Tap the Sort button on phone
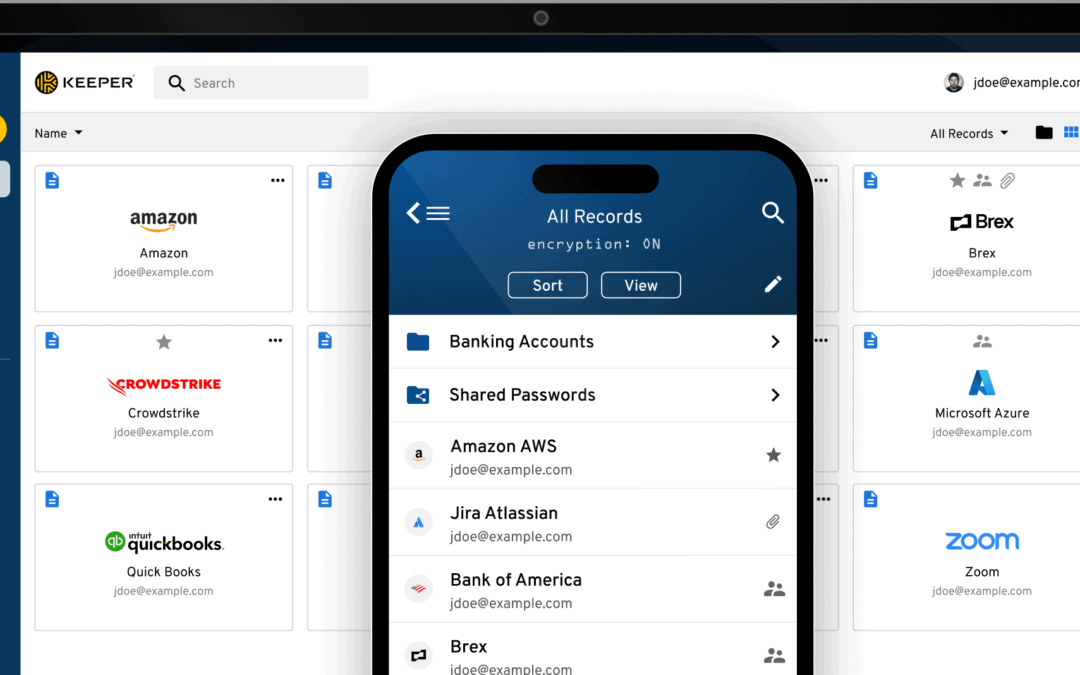The width and height of the screenshot is (1080, 675). [x=548, y=285]
